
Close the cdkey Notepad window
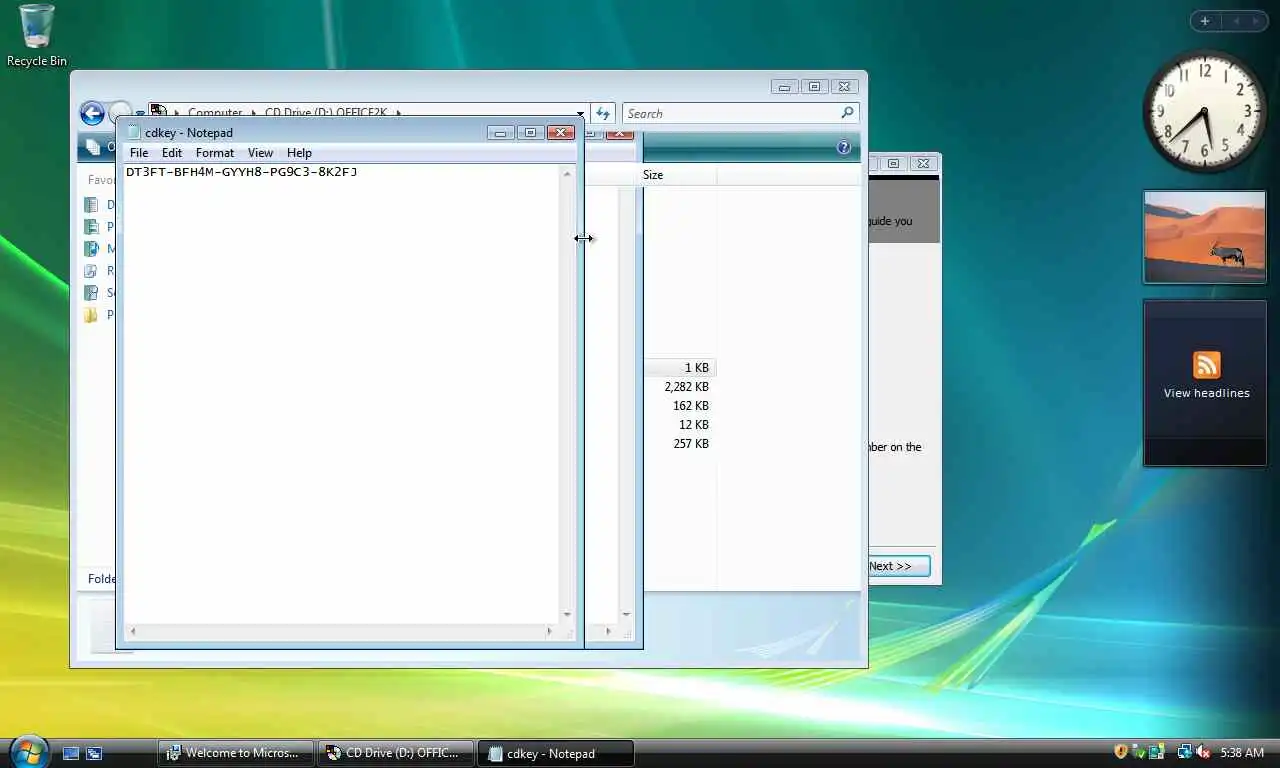coord(561,132)
